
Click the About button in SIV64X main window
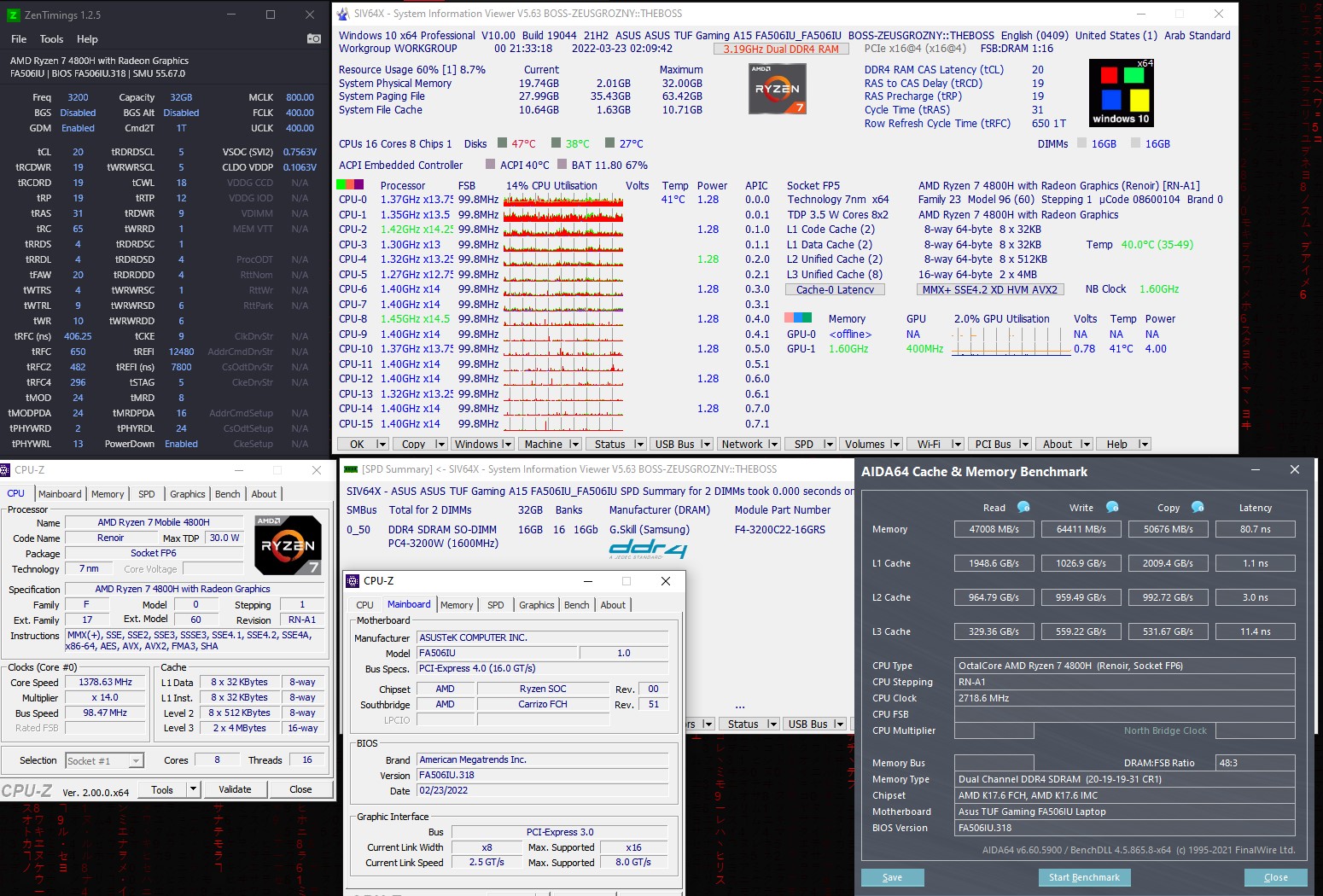point(1058,444)
